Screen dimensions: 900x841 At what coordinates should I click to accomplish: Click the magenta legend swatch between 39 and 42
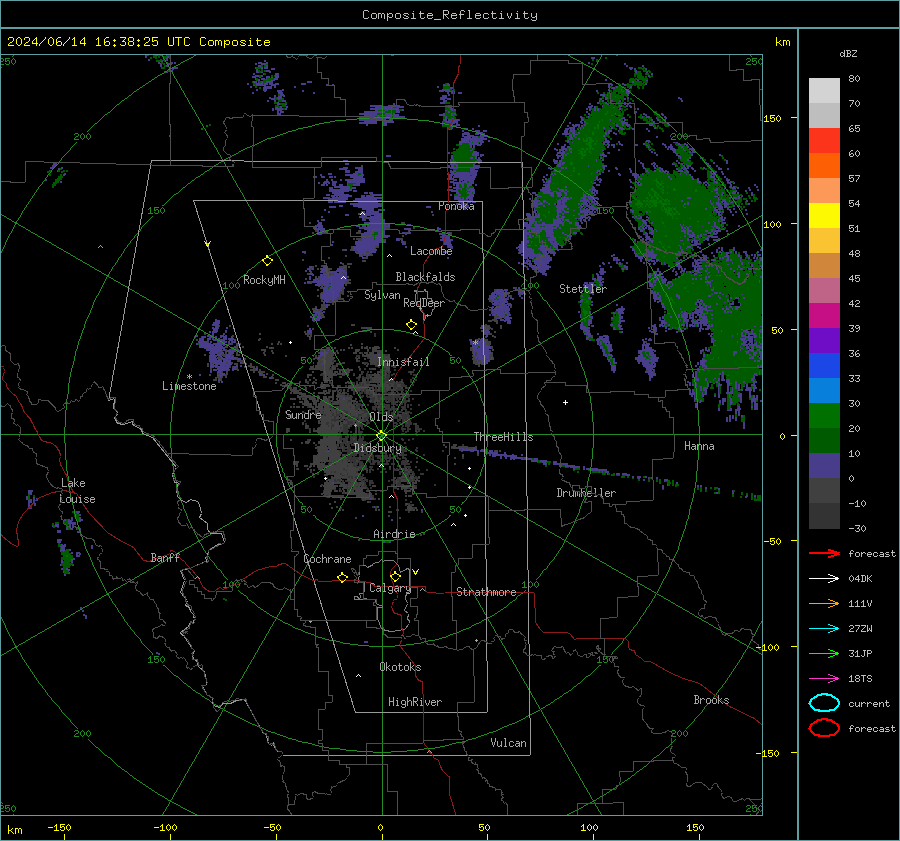coord(824,316)
